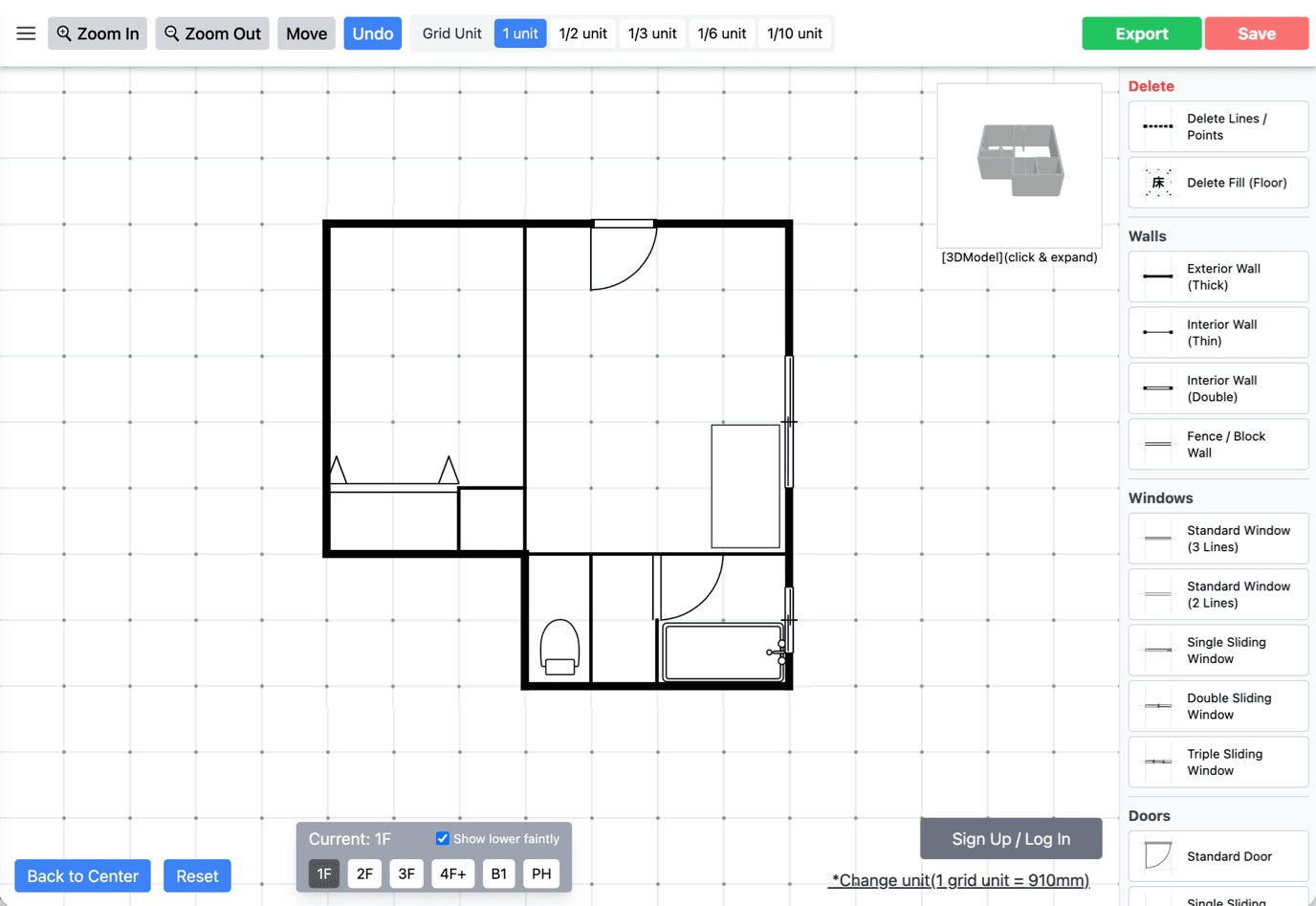Switch to floor 2F
Screen dimensions: 1316x906
(x=364, y=873)
